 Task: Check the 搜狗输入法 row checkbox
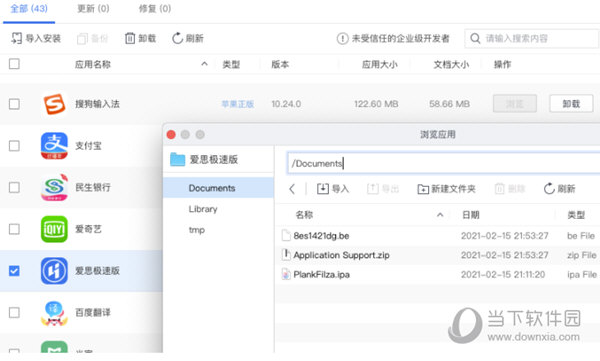pos(14,104)
